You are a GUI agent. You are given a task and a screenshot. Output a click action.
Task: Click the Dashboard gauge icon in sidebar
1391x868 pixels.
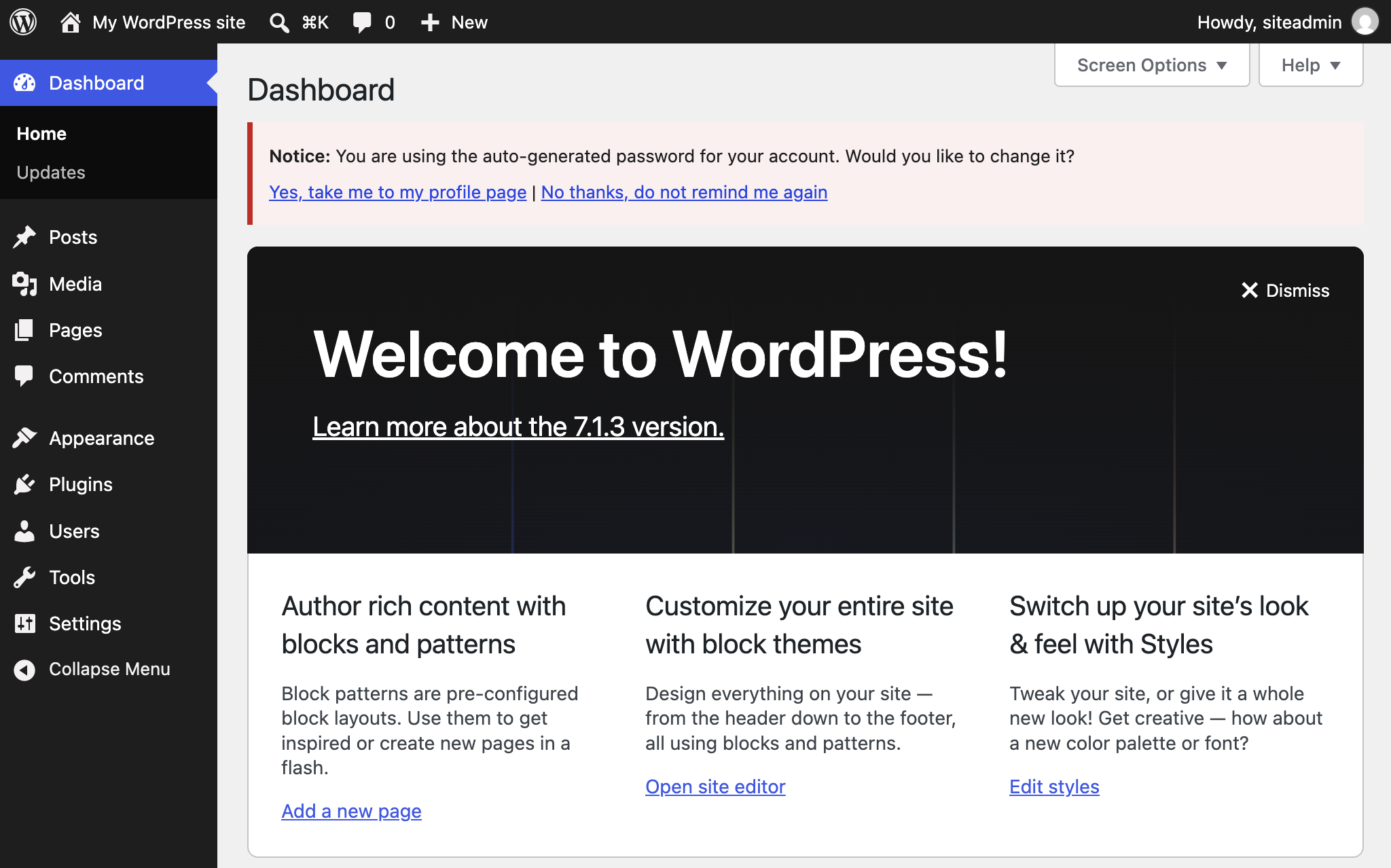pos(24,83)
